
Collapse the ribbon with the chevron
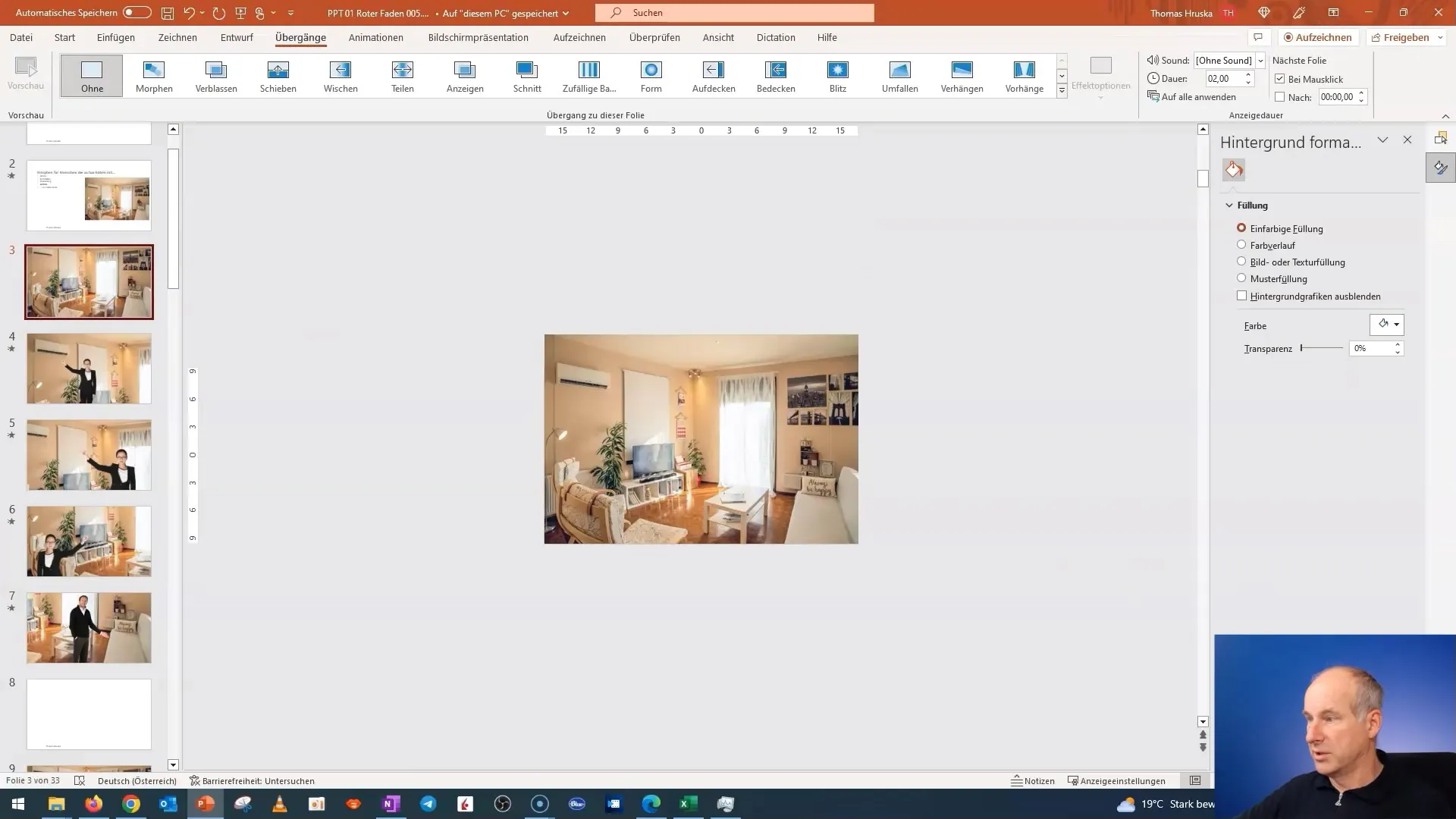coord(1445,116)
